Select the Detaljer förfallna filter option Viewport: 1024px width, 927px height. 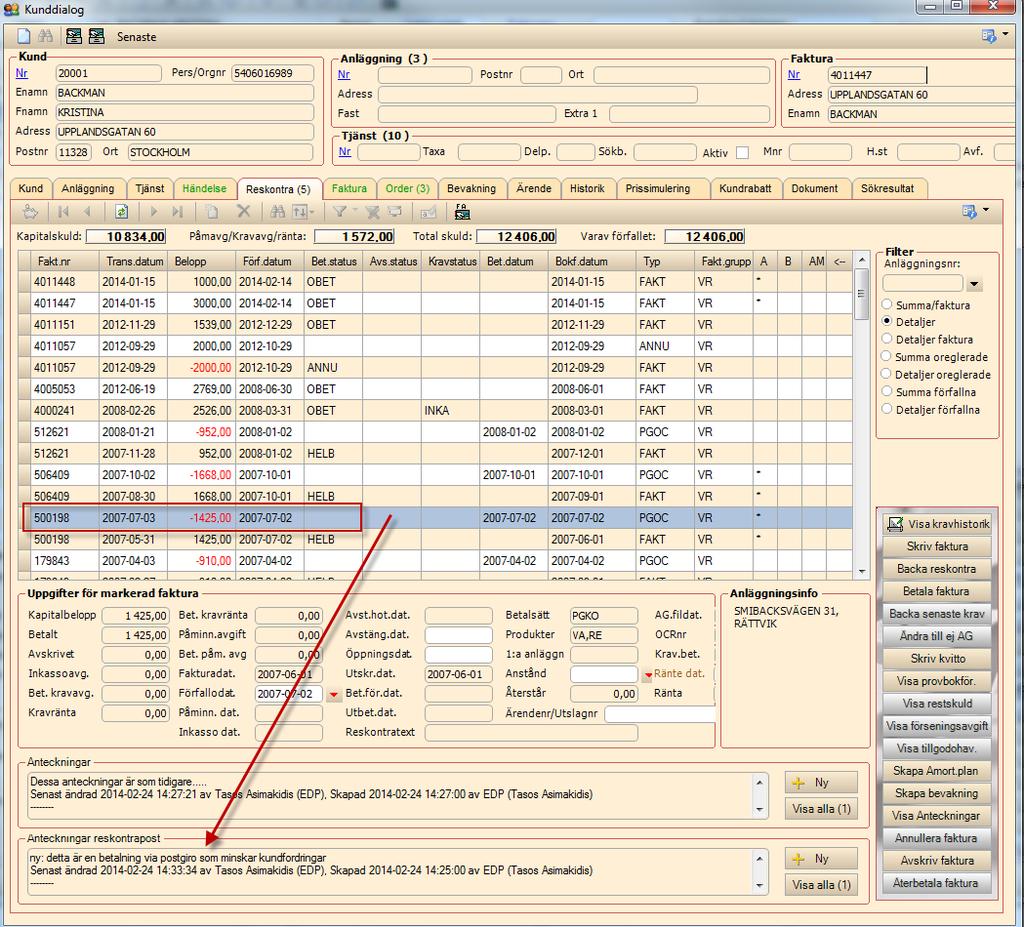click(x=887, y=410)
